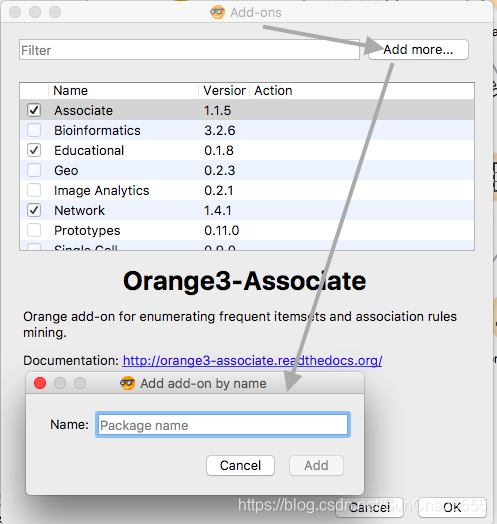
Task: Open the orange3-associate readthedocs link
Action: tap(252, 361)
